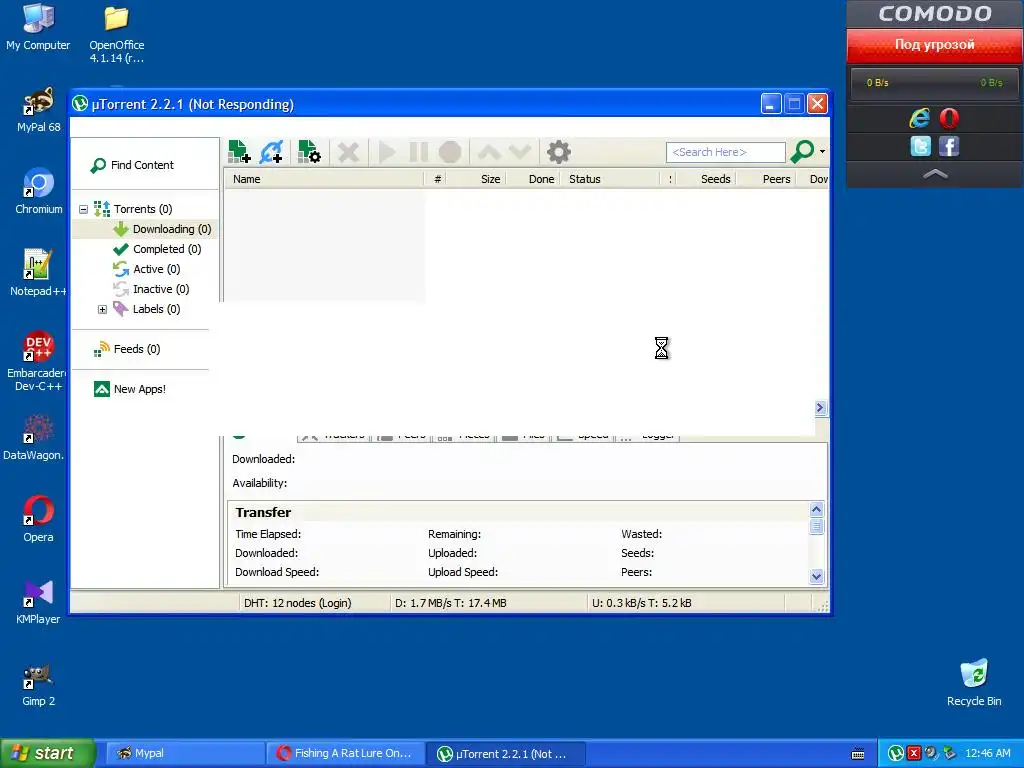
Task: Open New Apps! in sidebar
Action: 130,389
